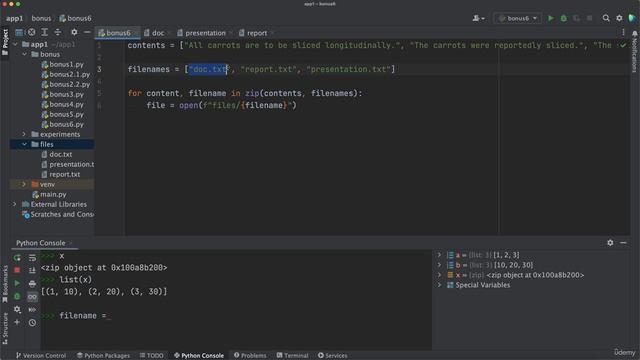Open the bonus6 run configuration dropdown

point(518,18)
